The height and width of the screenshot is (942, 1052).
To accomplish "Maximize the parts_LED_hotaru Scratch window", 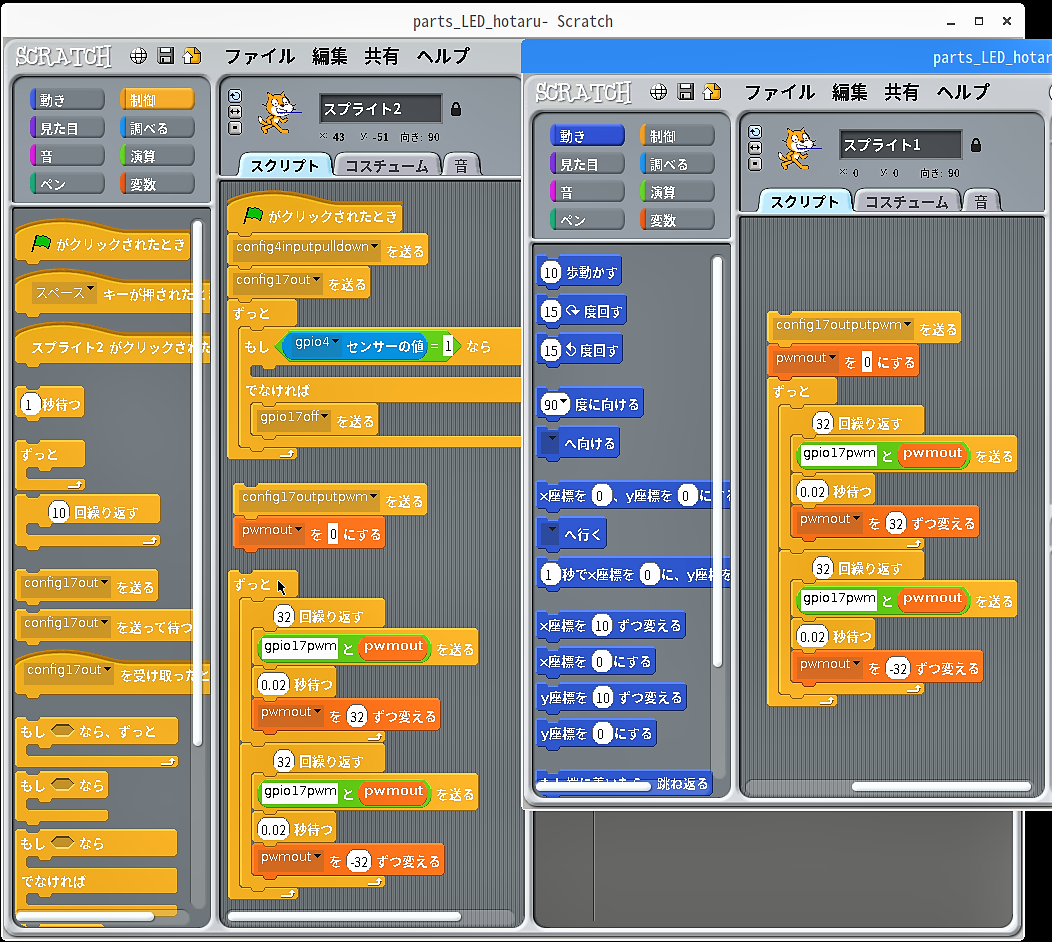I will [979, 21].
